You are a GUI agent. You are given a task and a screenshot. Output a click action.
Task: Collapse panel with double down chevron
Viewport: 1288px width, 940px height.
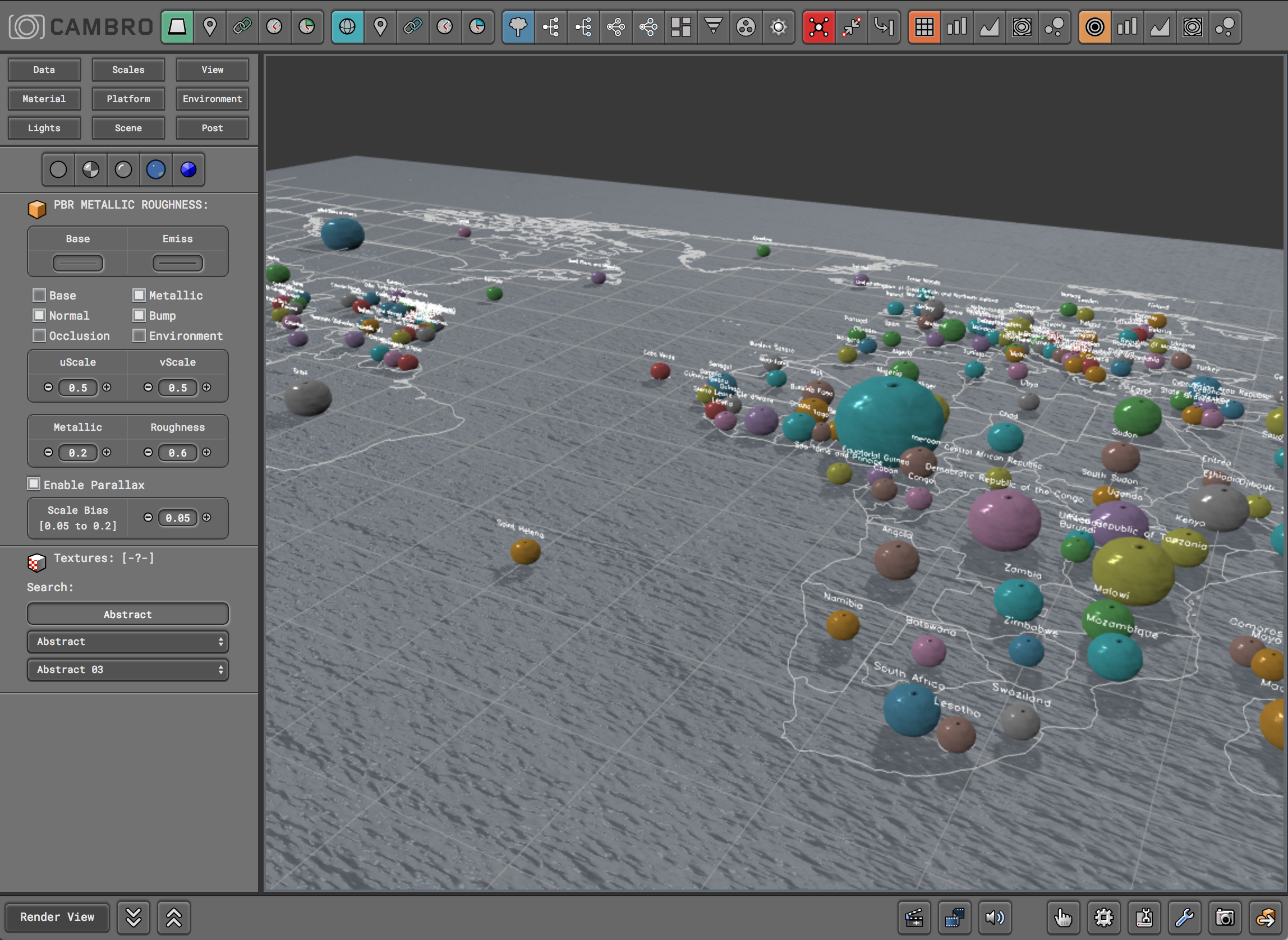[x=134, y=917]
